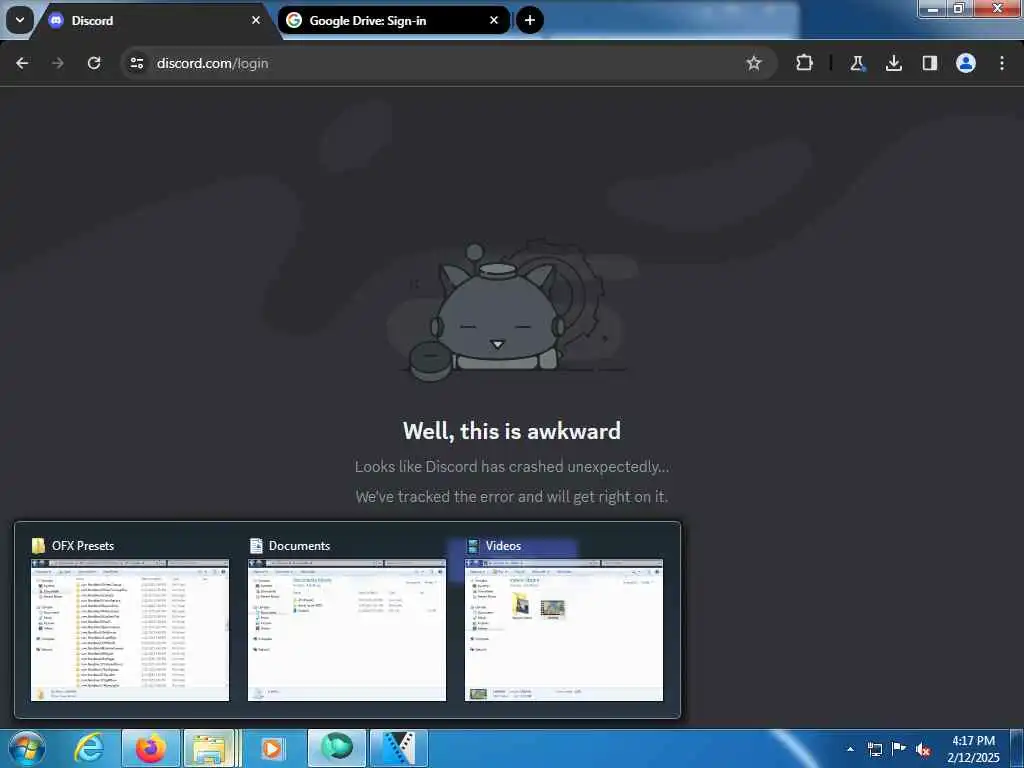Switch to Google Drive: Sign-in tab
1024x768 pixels.
tap(394, 20)
